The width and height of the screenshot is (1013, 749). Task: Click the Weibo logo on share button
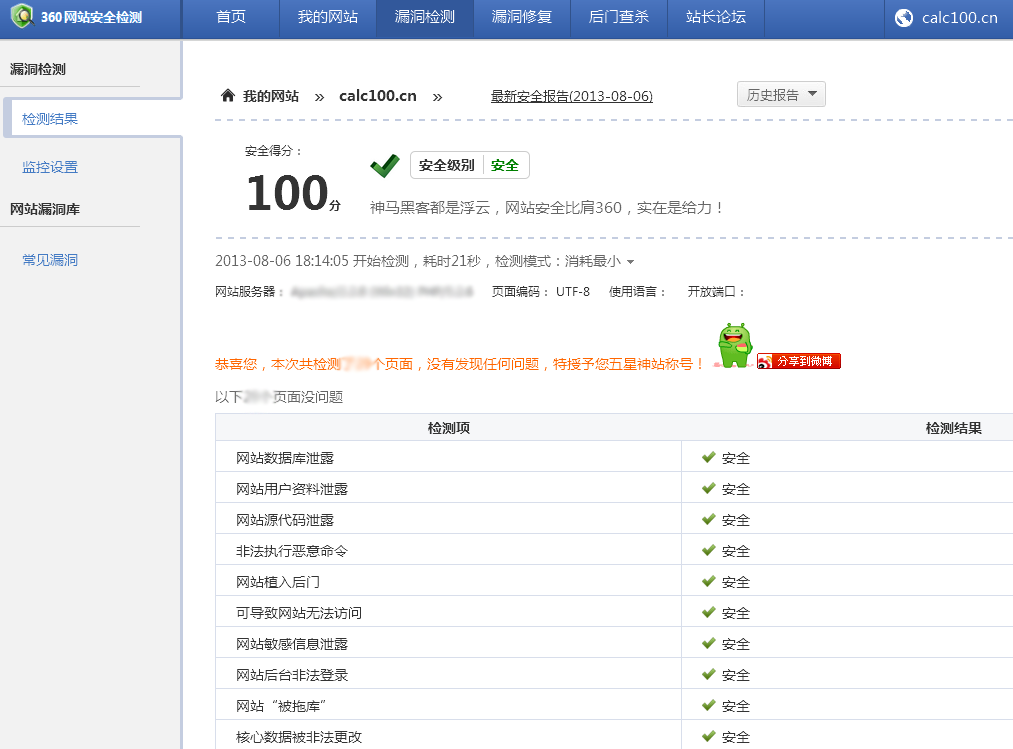[765, 361]
